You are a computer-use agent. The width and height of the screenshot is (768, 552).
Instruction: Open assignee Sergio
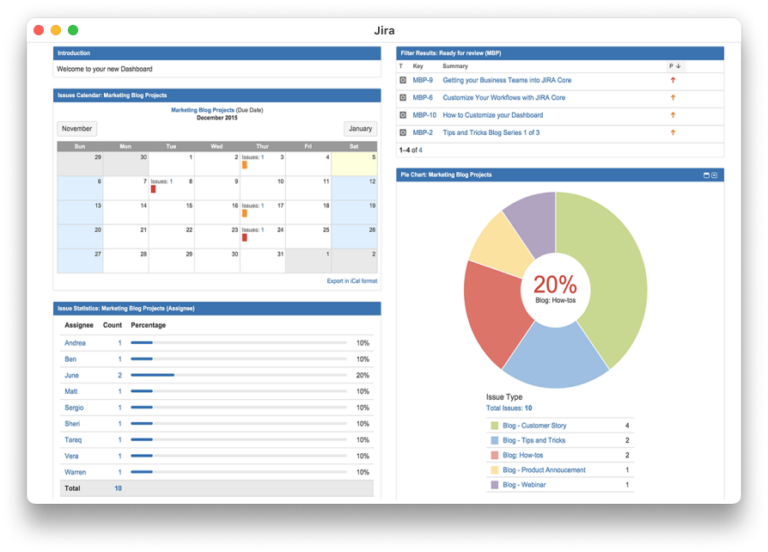74,408
